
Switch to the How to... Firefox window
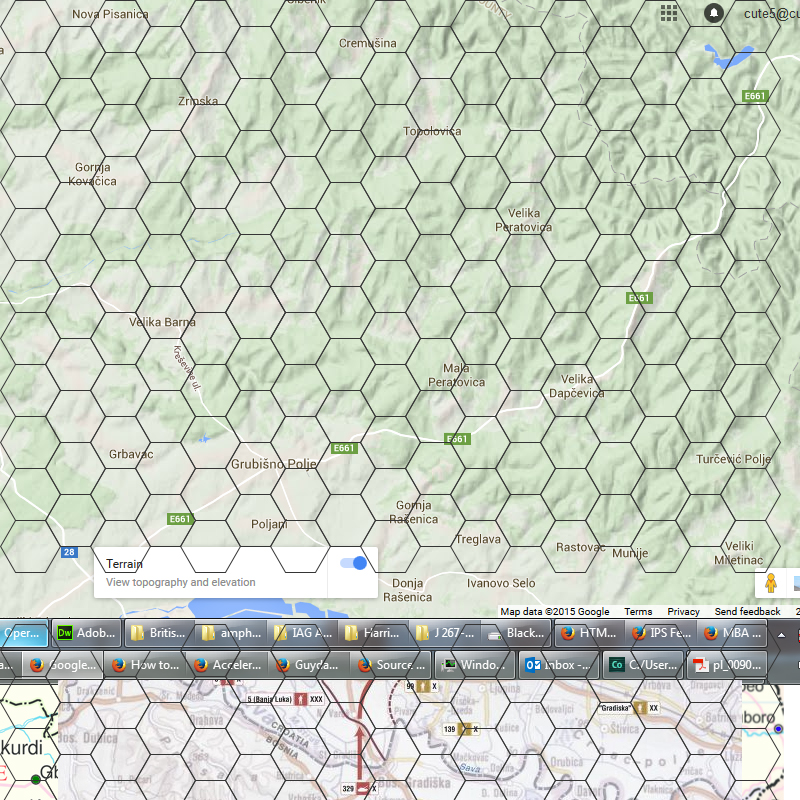tap(145, 665)
